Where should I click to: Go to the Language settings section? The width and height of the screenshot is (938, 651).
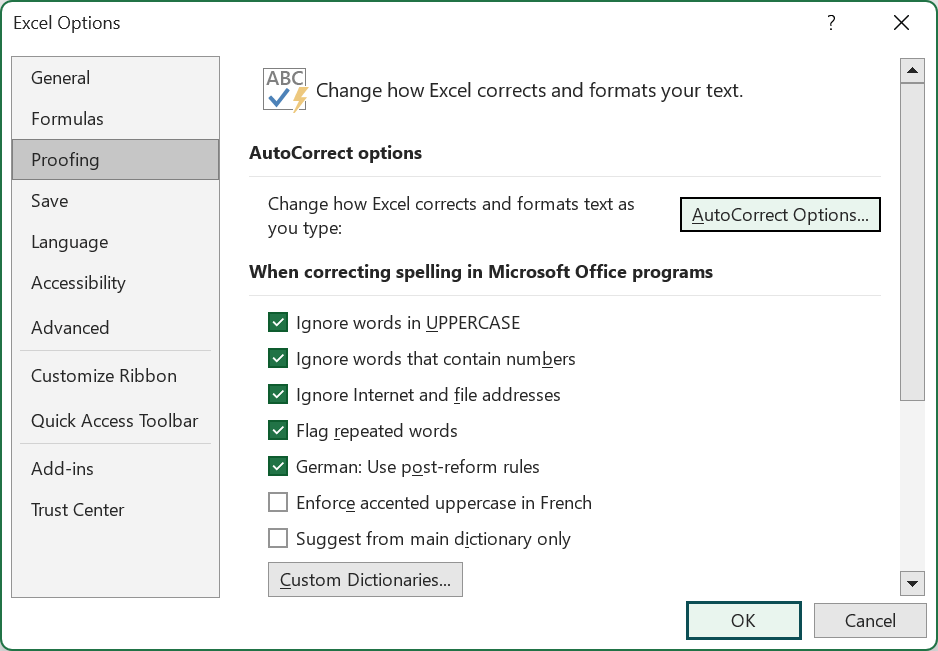pyautogui.click(x=69, y=242)
